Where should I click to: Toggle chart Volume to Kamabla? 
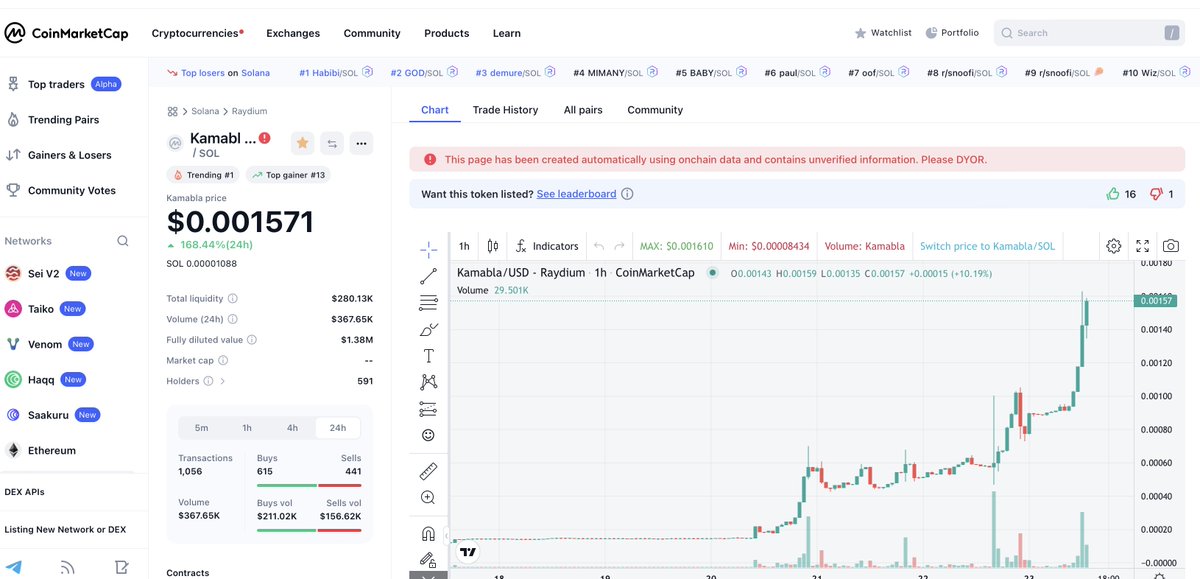click(x=864, y=246)
